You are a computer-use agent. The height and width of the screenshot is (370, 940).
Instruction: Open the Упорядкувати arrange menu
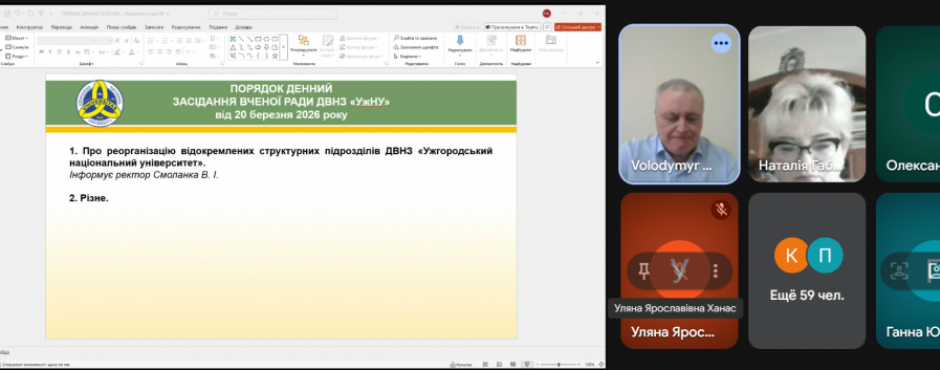[303, 46]
